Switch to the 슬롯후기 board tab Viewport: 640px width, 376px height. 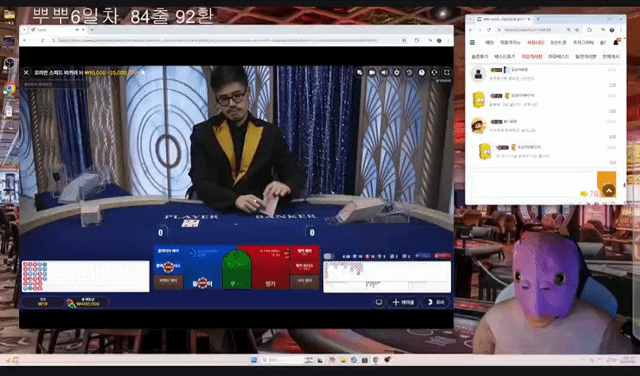coord(480,56)
